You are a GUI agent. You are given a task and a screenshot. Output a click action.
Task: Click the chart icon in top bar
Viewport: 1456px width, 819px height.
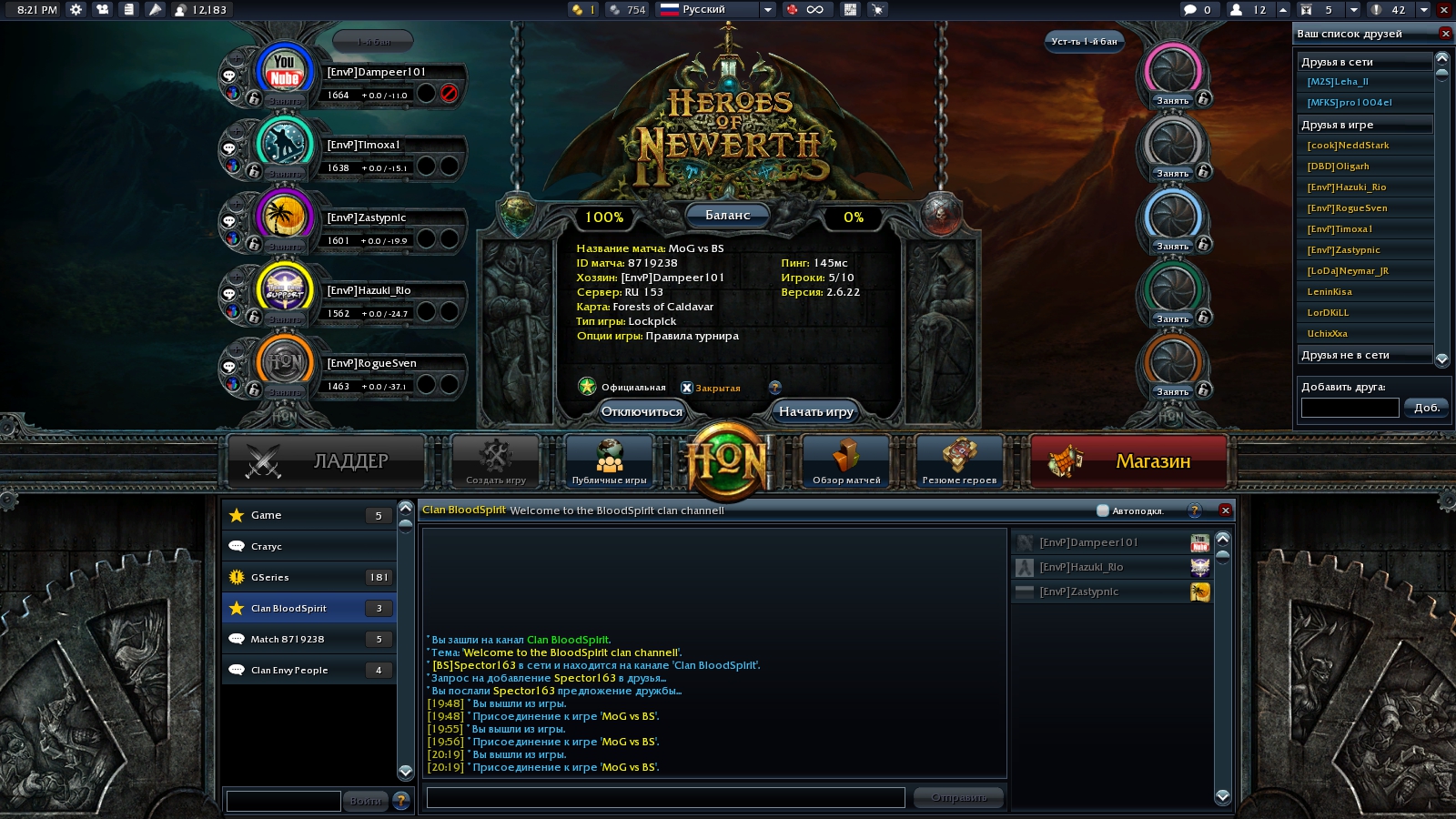coord(850,9)
